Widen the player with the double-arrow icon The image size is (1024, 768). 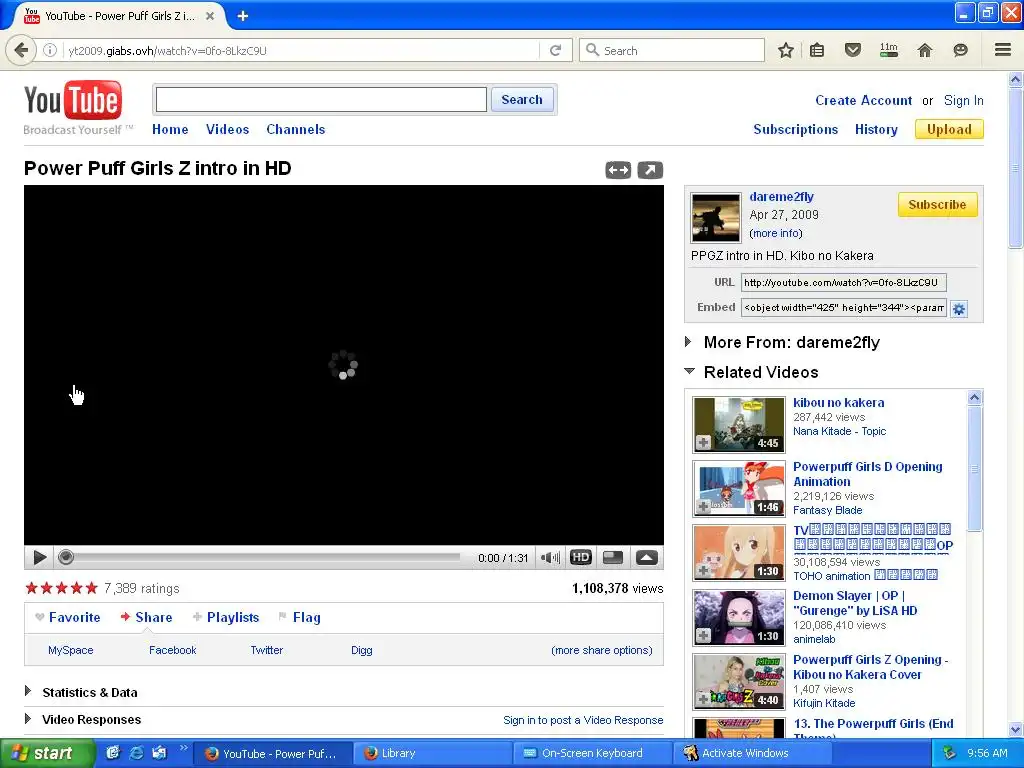[x=618, y=170]
